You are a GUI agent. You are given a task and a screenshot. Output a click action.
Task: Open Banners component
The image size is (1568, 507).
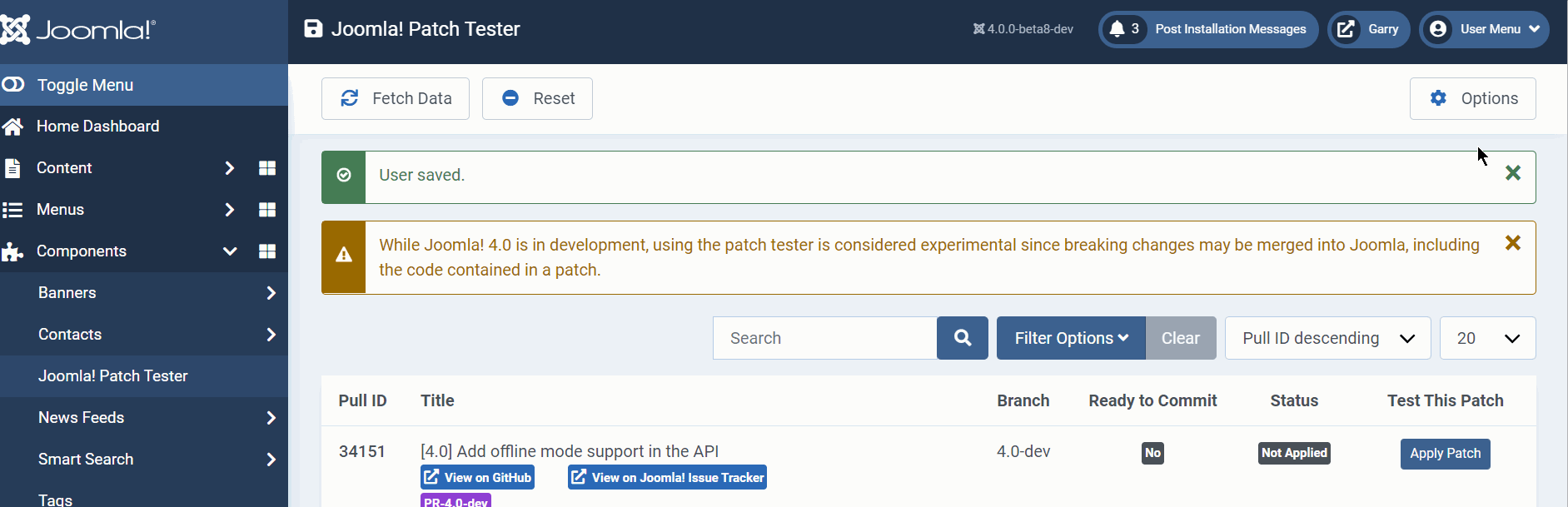pos(67,293)
